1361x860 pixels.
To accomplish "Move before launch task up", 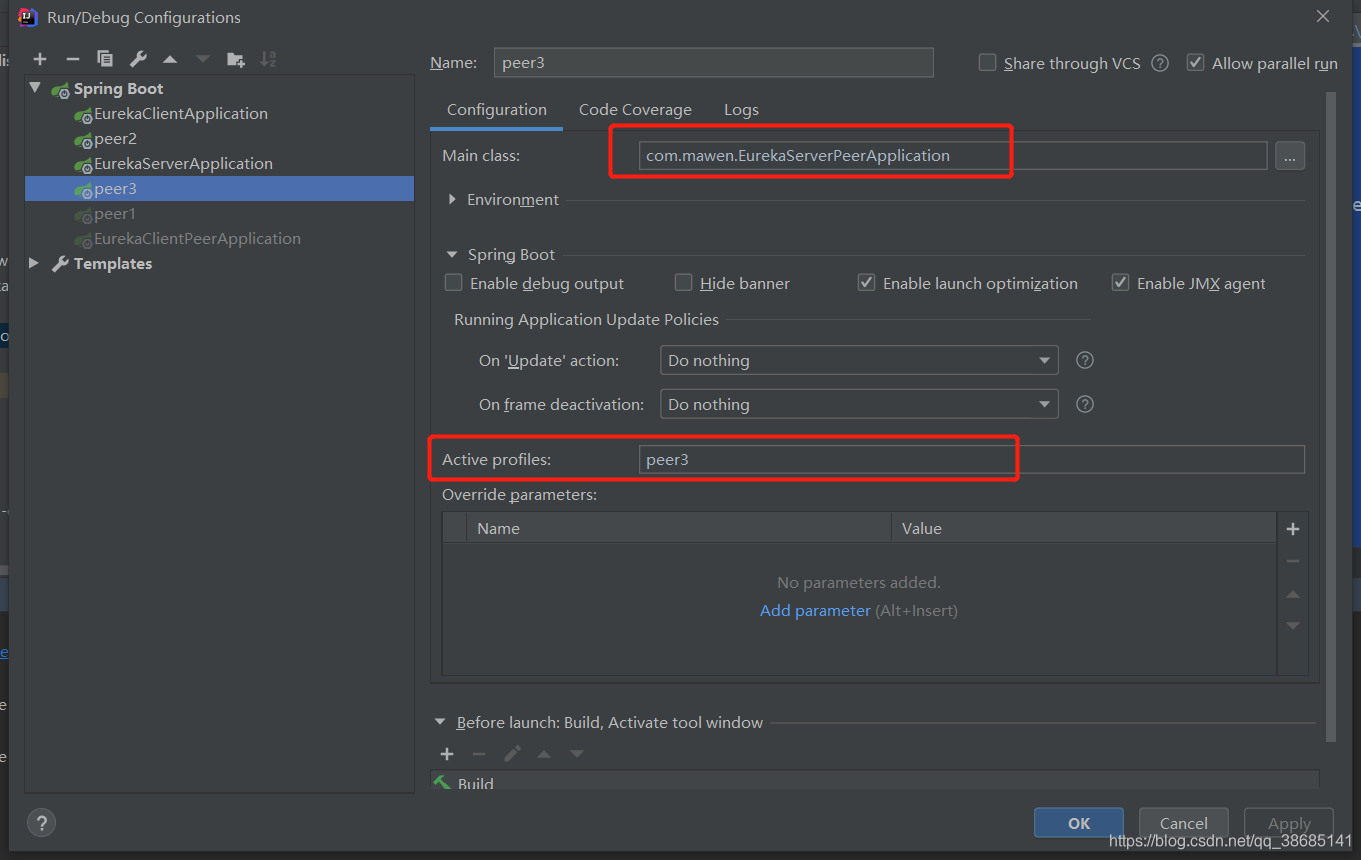I will point(544,754).
